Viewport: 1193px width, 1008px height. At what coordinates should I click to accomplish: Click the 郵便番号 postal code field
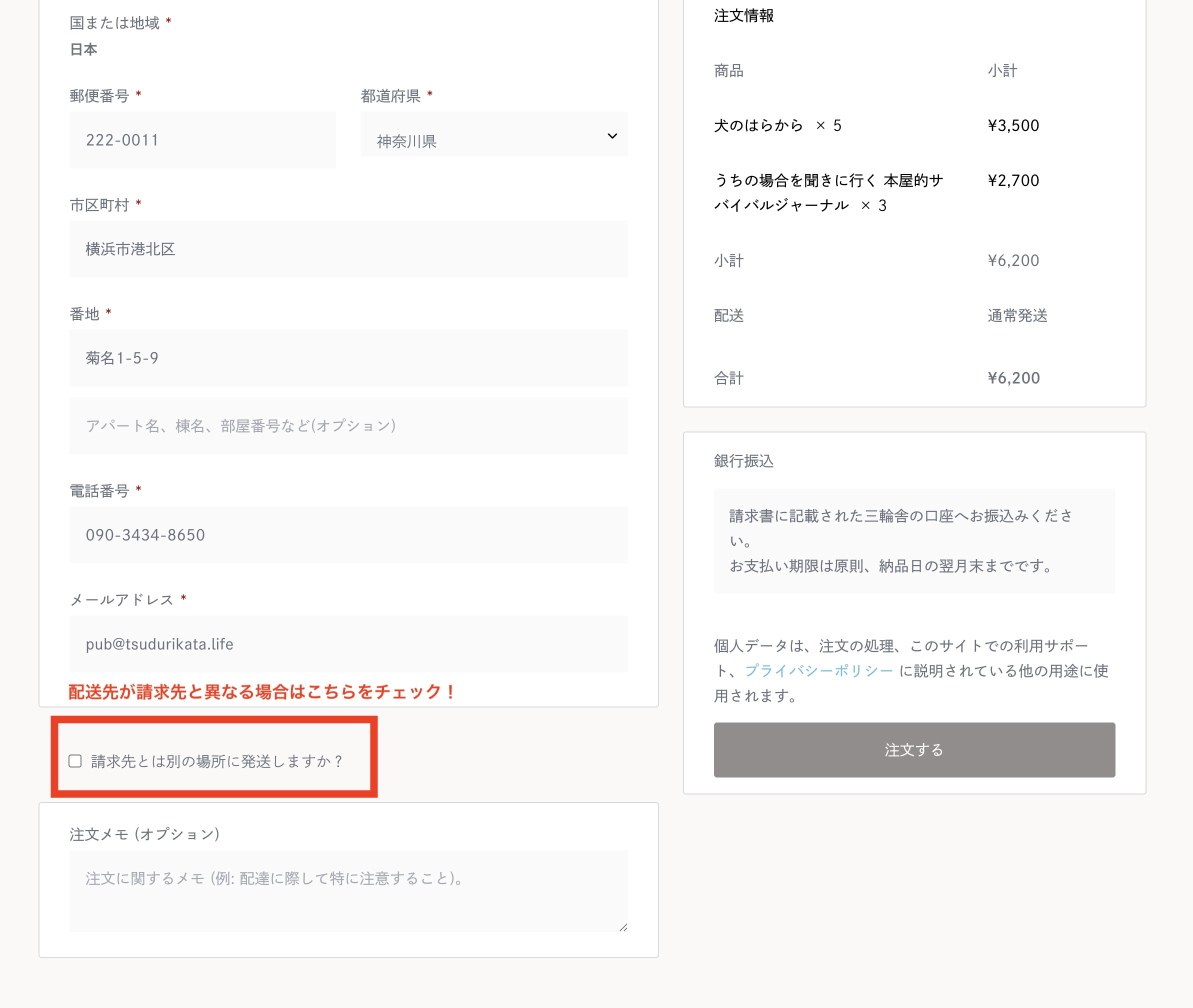[x=203, y=140]
